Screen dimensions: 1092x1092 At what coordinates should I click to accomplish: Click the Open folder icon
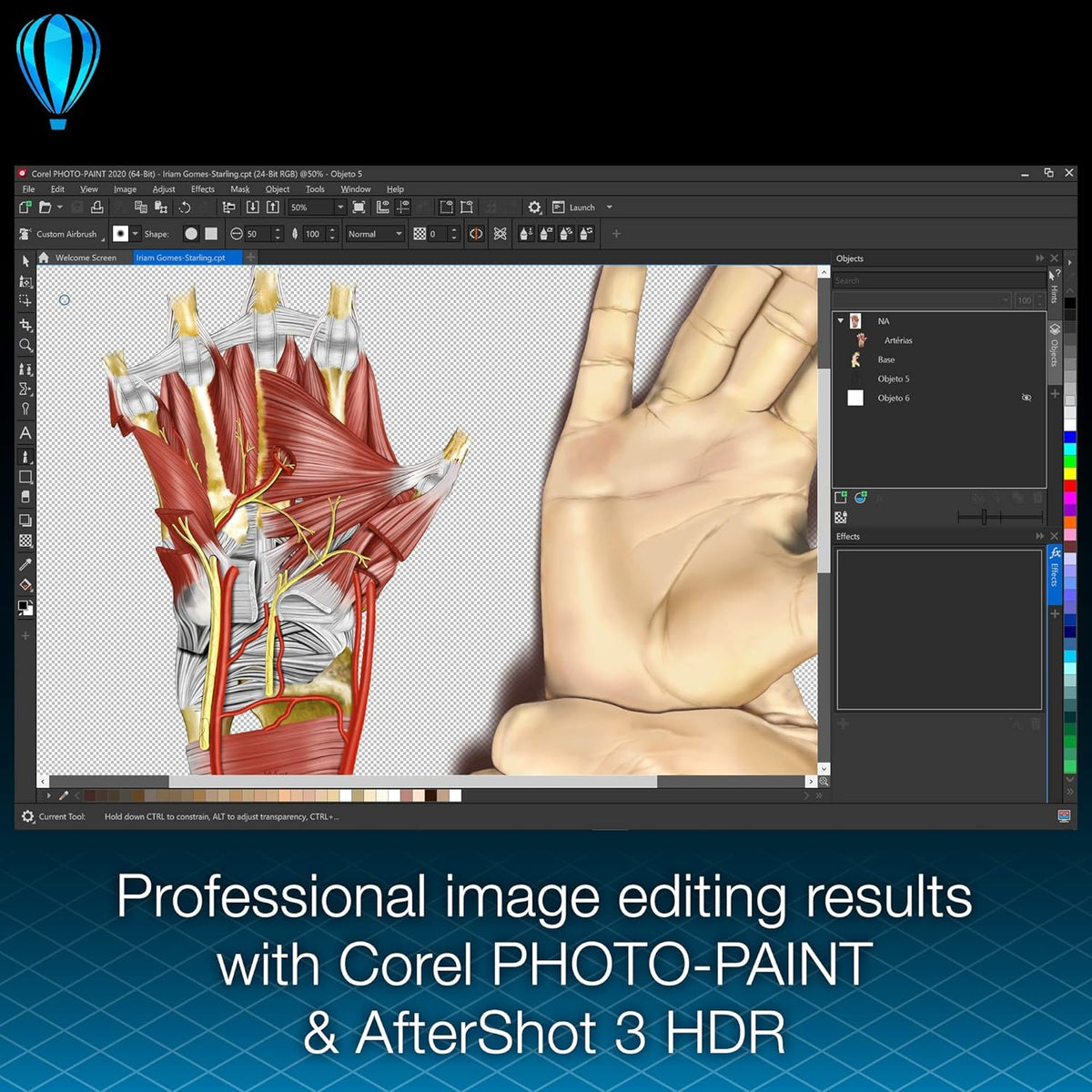point(45,207)
